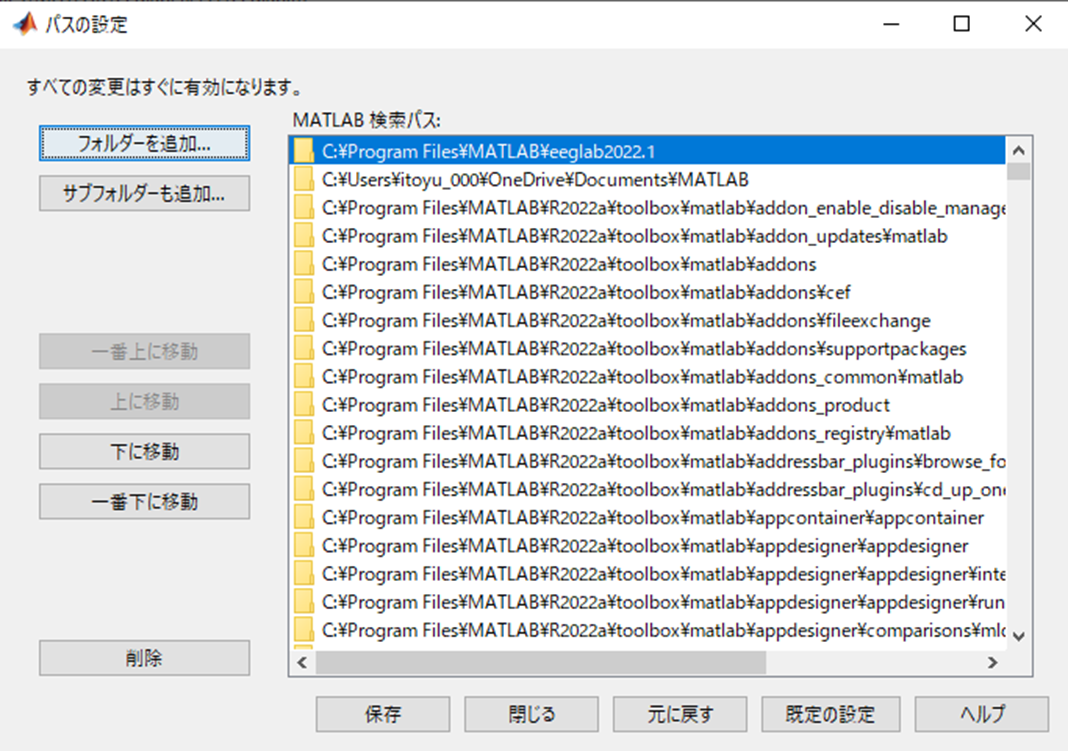
Task: Select path C:\Users\itoyu_000\OneDrive\Documents\MATLAB
Action: click(x=648, y=179)
